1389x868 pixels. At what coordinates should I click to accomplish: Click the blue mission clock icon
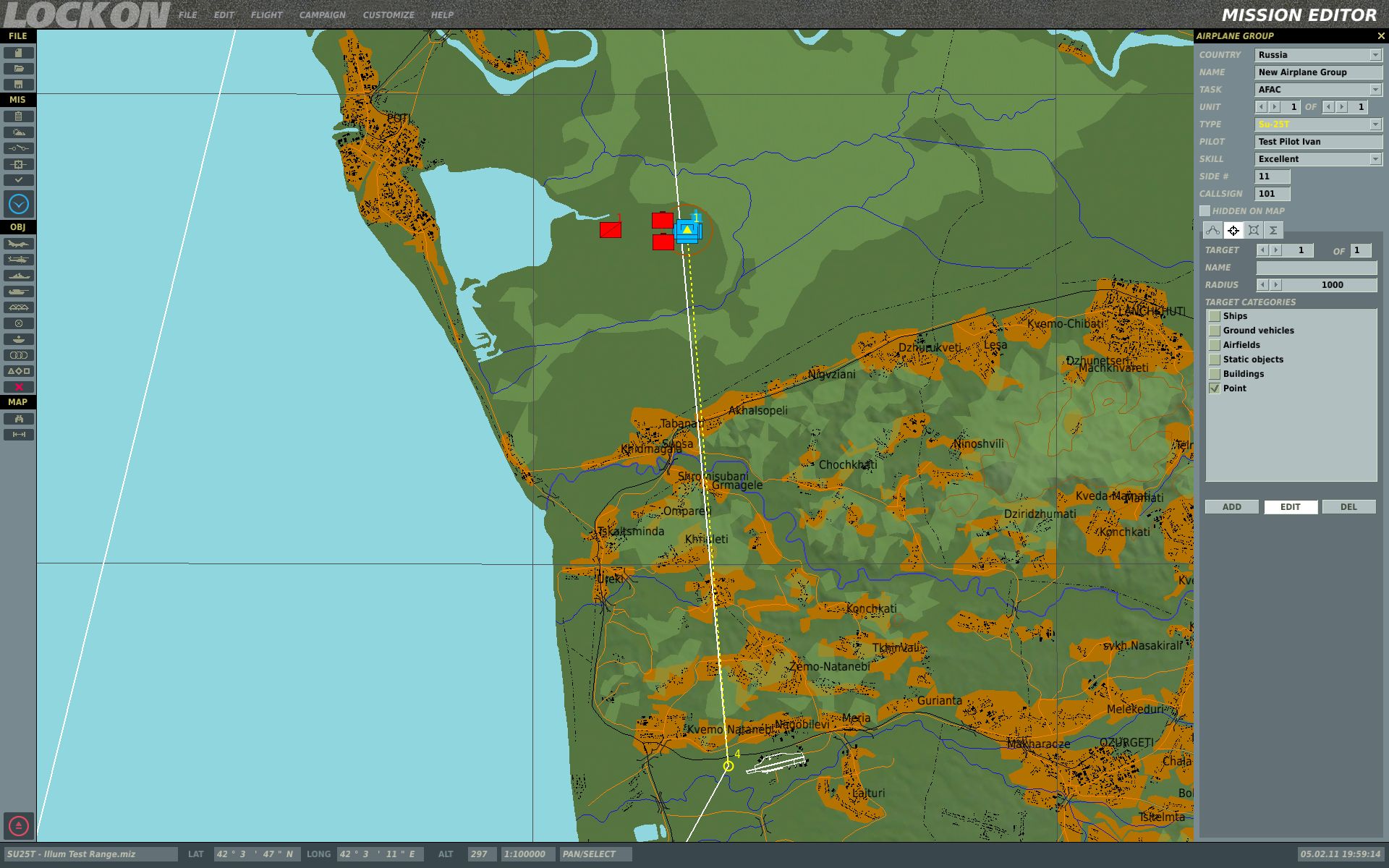(19, 204)
